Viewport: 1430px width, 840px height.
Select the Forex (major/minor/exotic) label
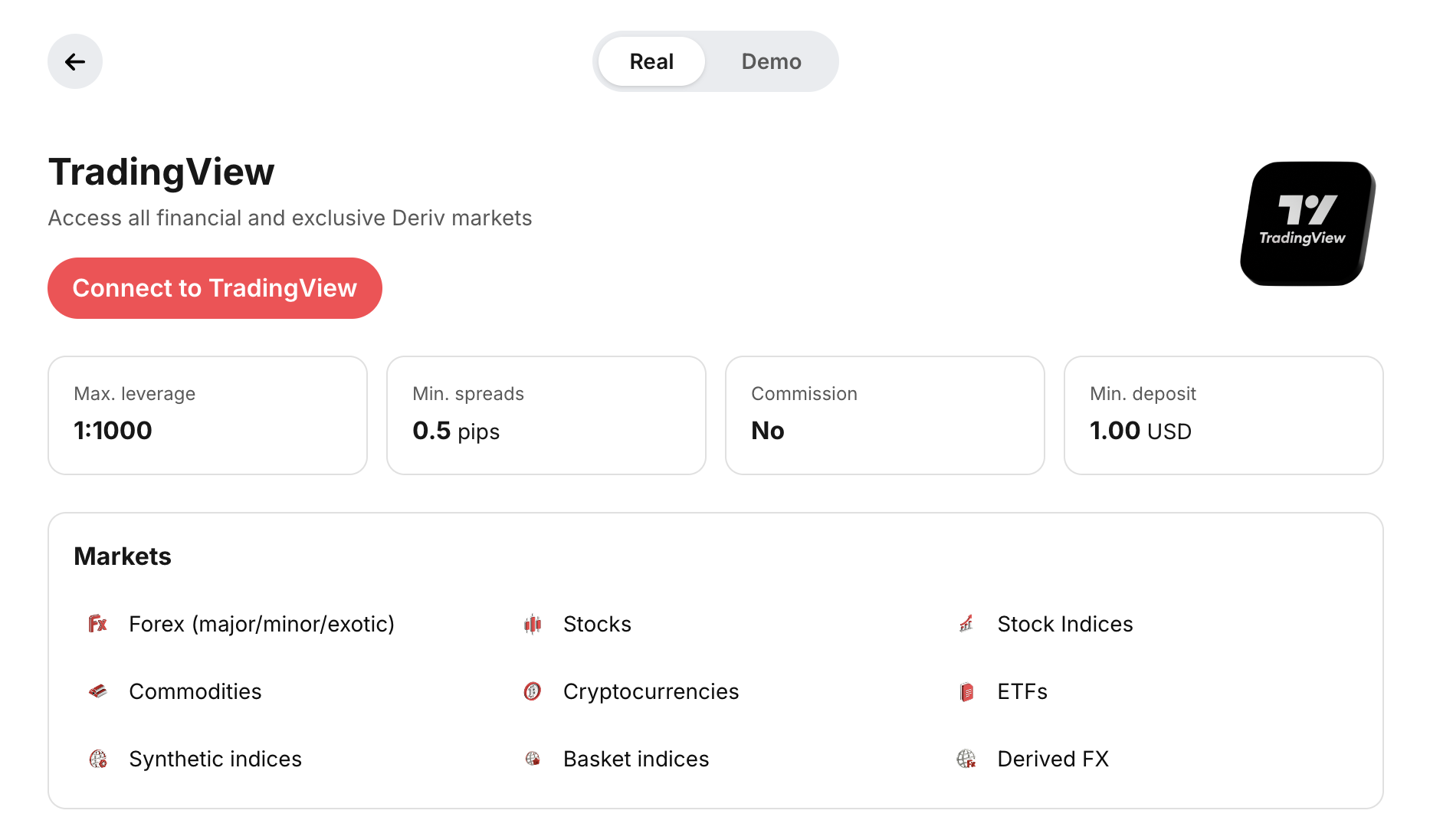(x=261, y=624)
